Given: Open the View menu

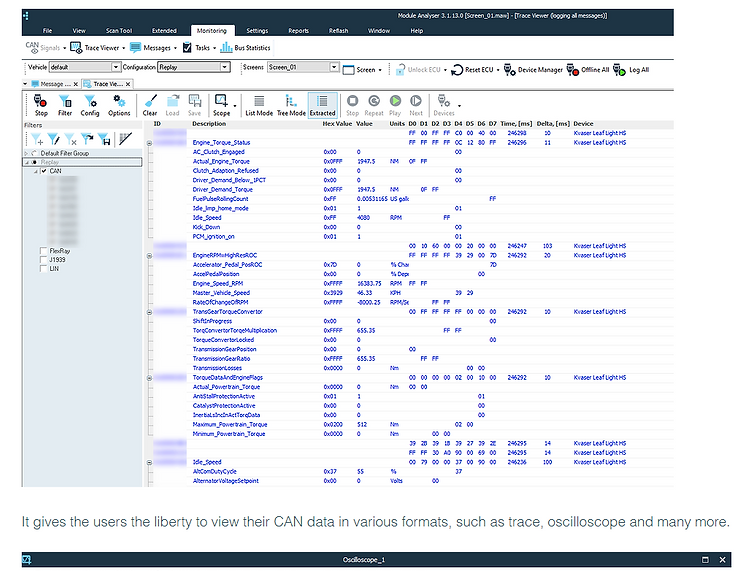Looking at the screenshot, I should (79, 31).
